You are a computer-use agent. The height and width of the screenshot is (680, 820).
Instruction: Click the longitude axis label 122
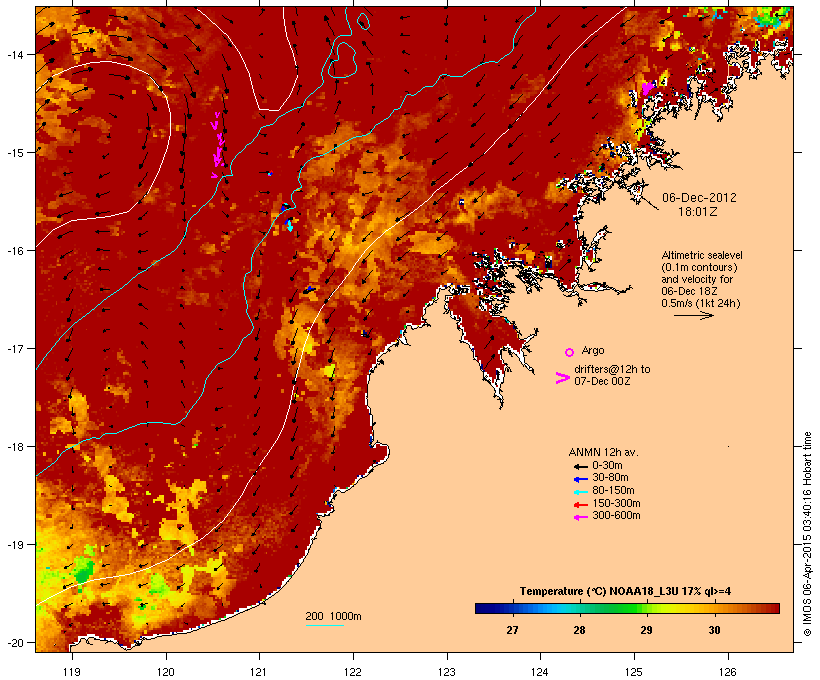coord(353,672)
